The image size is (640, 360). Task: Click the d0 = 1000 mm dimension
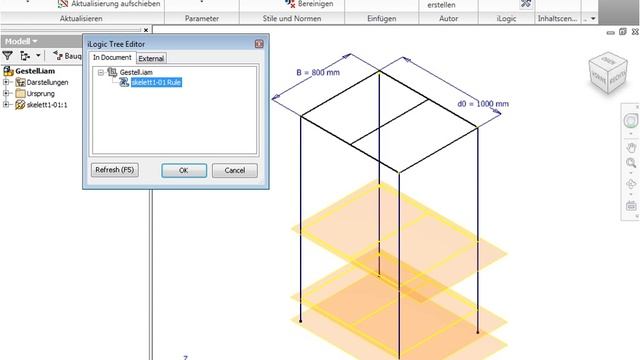pyautogui.click(x=483, y=104)
